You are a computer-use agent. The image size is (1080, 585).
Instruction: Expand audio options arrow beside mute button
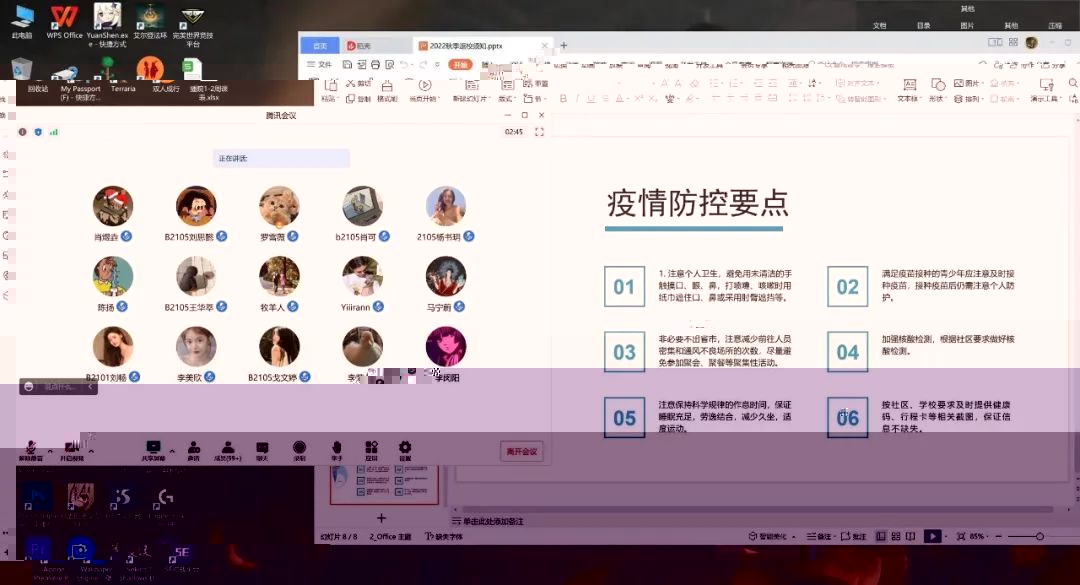(50, 451)
